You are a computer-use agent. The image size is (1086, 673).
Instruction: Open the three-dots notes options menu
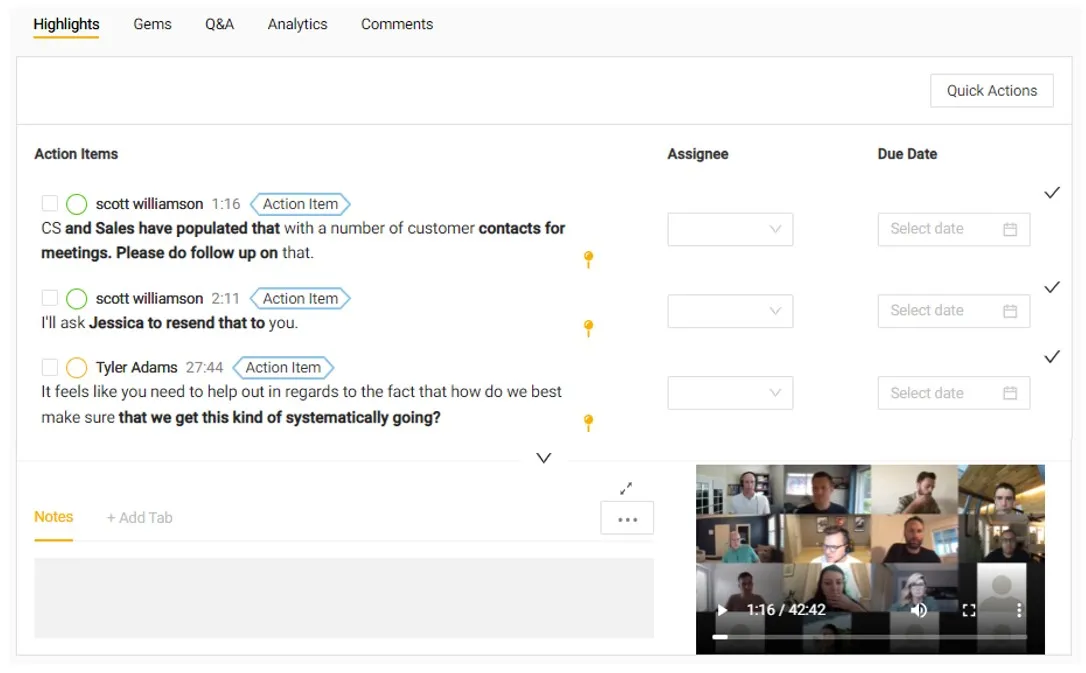(627, 519)
